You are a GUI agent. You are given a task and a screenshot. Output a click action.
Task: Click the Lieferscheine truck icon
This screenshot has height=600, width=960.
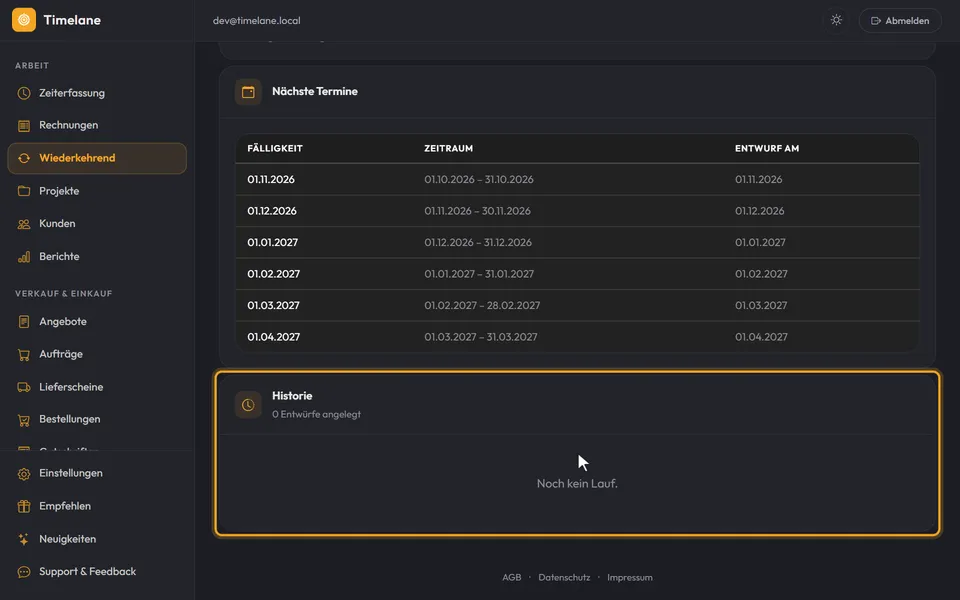(x=24, y=387)
